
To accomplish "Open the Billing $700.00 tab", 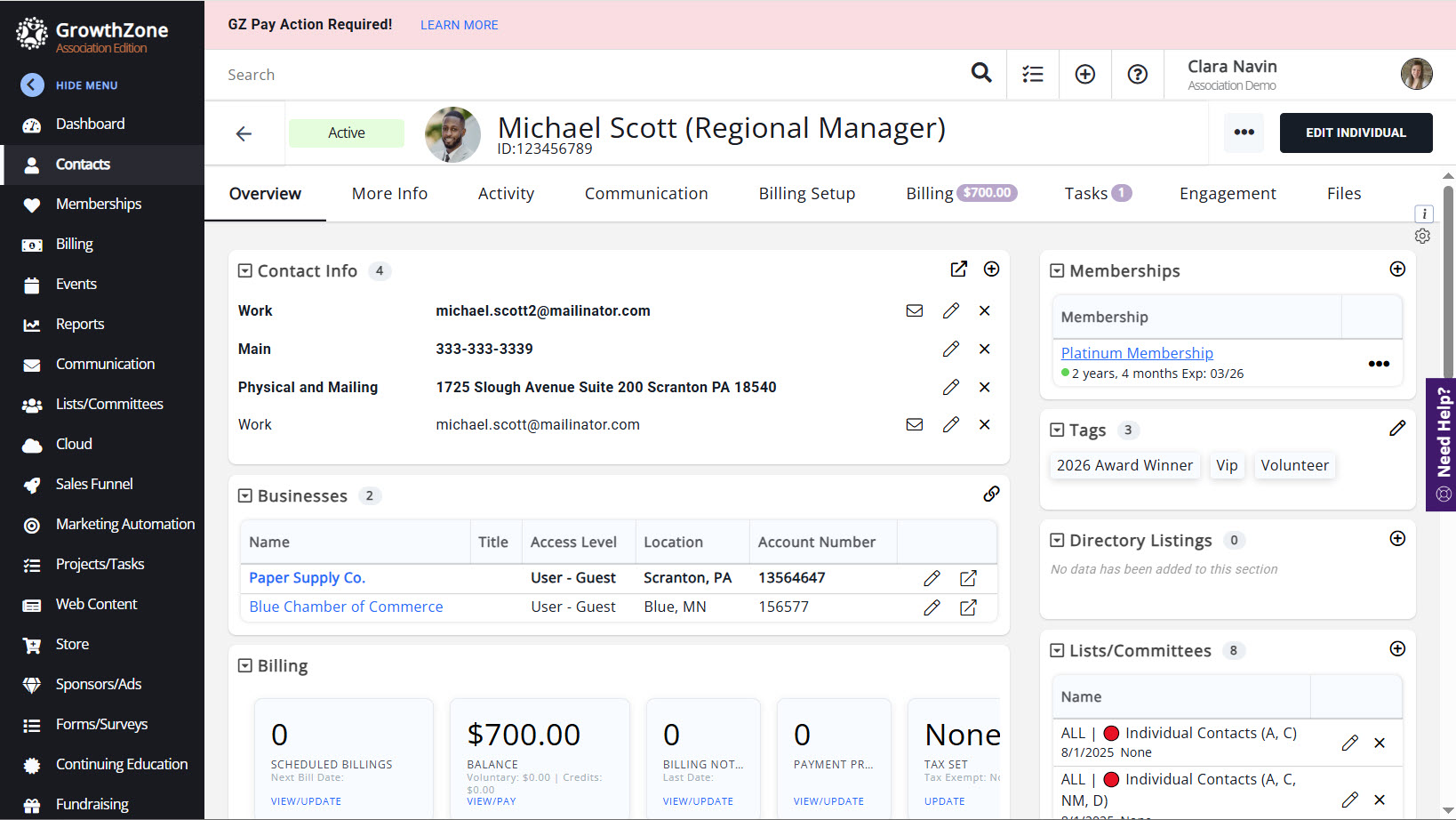I will pos(962,193).
